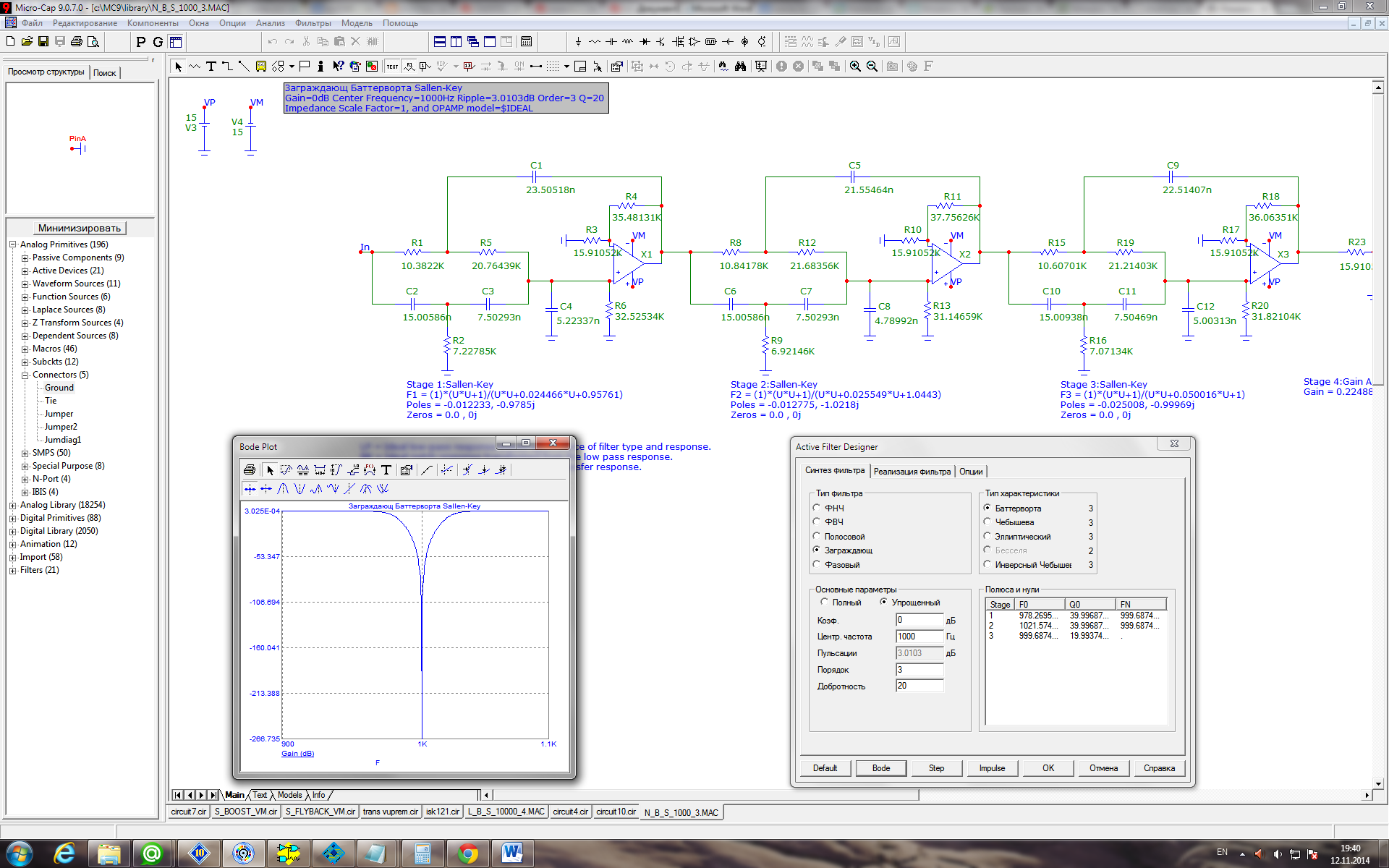Image resolution: width=1389 pixels, height=868 pixels.
Task: Select the Полосовой filter type
Action: click(x=817, y=536)
